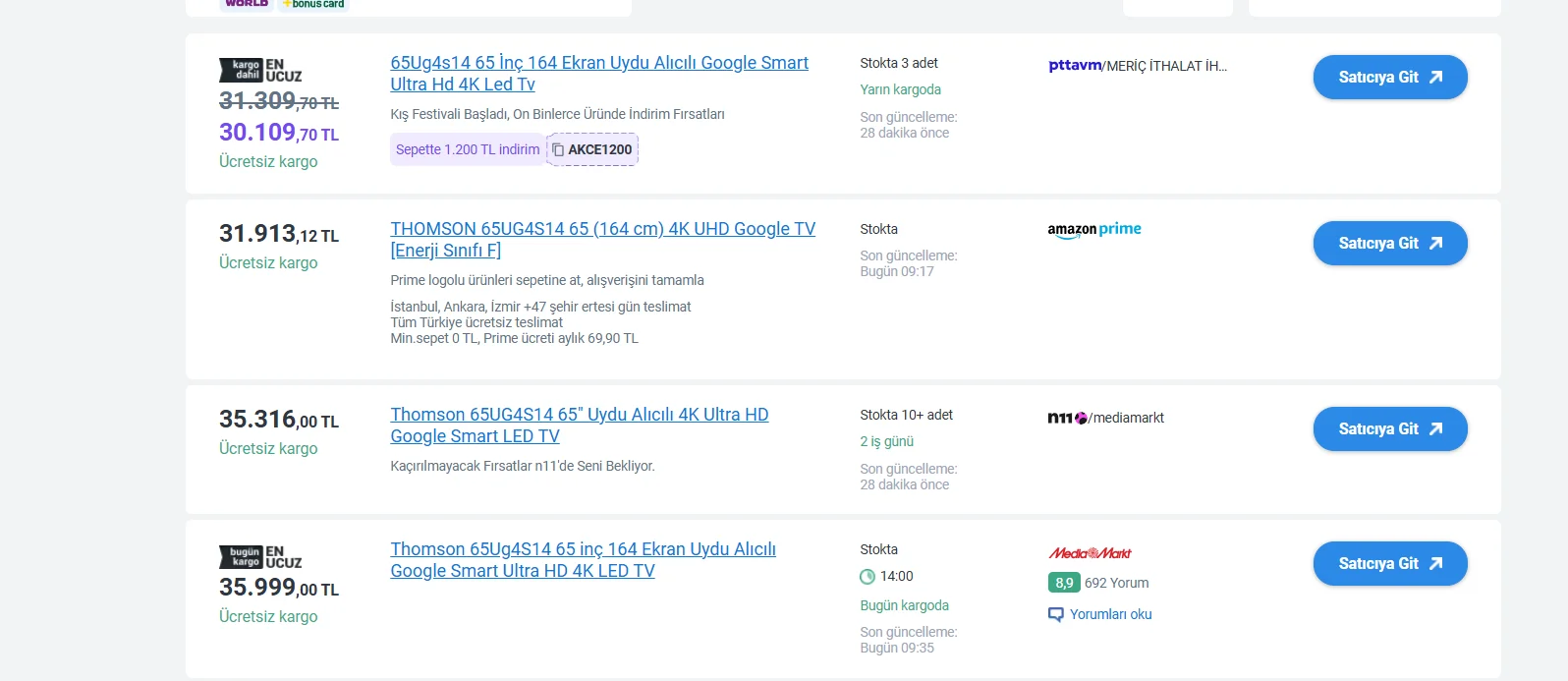
Task: Copy the AKCE1200 coupon code icon
Action: point(558,149)
